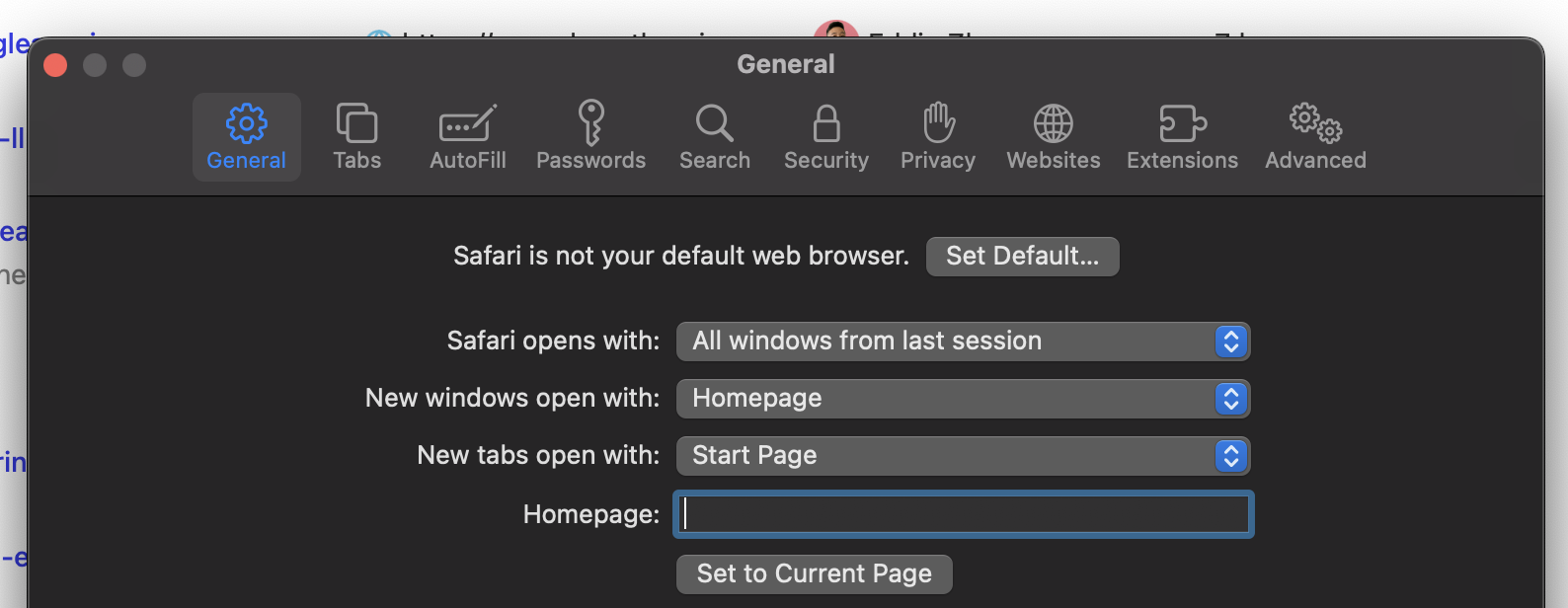Open the Search settings pane
Image resolution: width=1568 pixels, height=608 pixels.
[714, 136]
